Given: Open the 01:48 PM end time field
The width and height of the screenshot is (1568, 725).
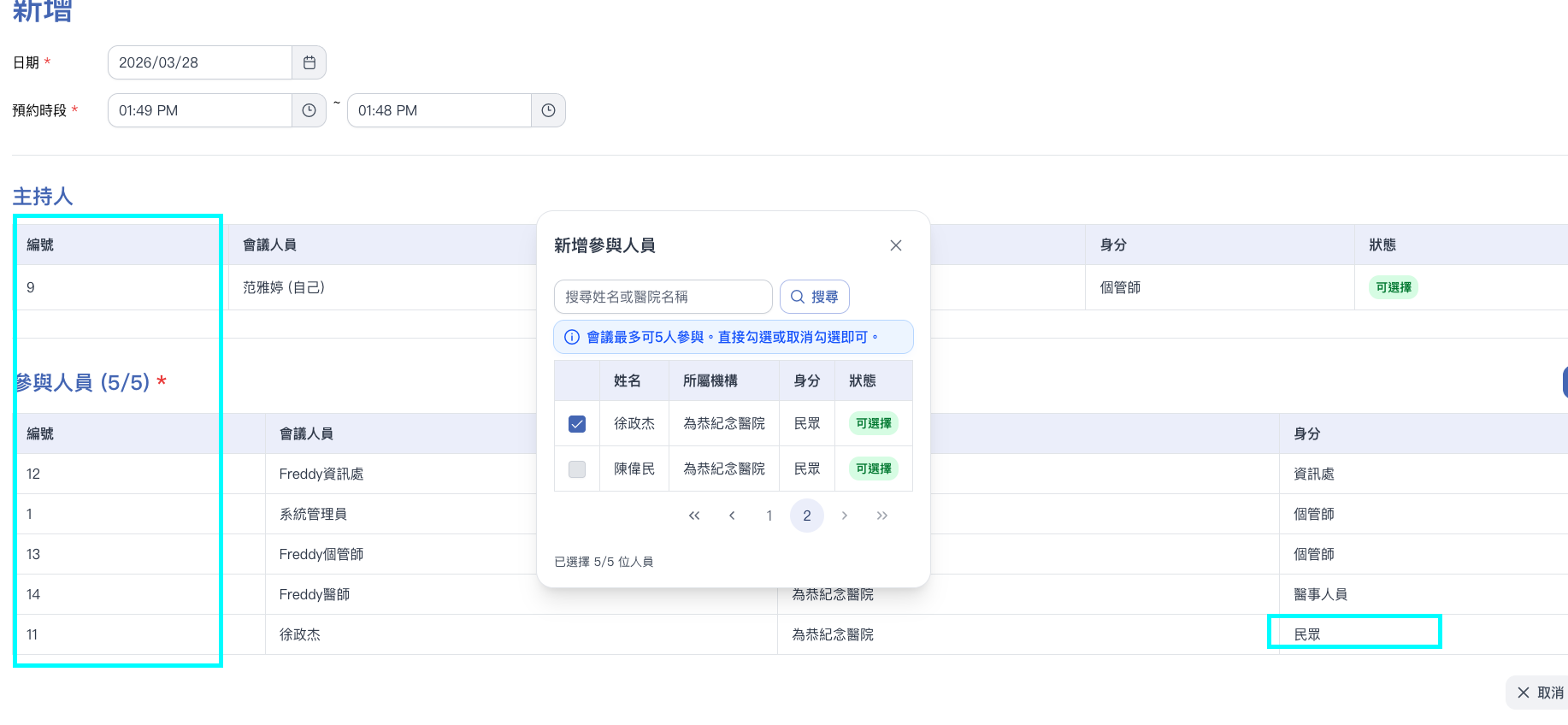Looking at the screenshot, I should point(439,110).
